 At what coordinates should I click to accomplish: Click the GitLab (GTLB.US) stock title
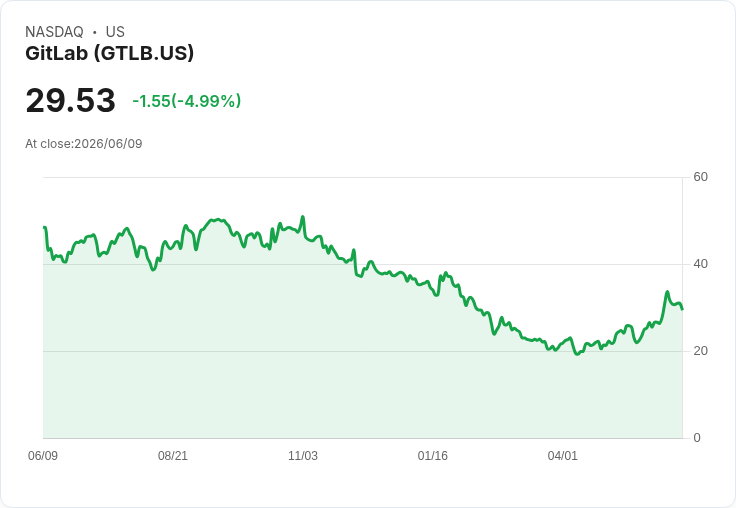[109, 53]
